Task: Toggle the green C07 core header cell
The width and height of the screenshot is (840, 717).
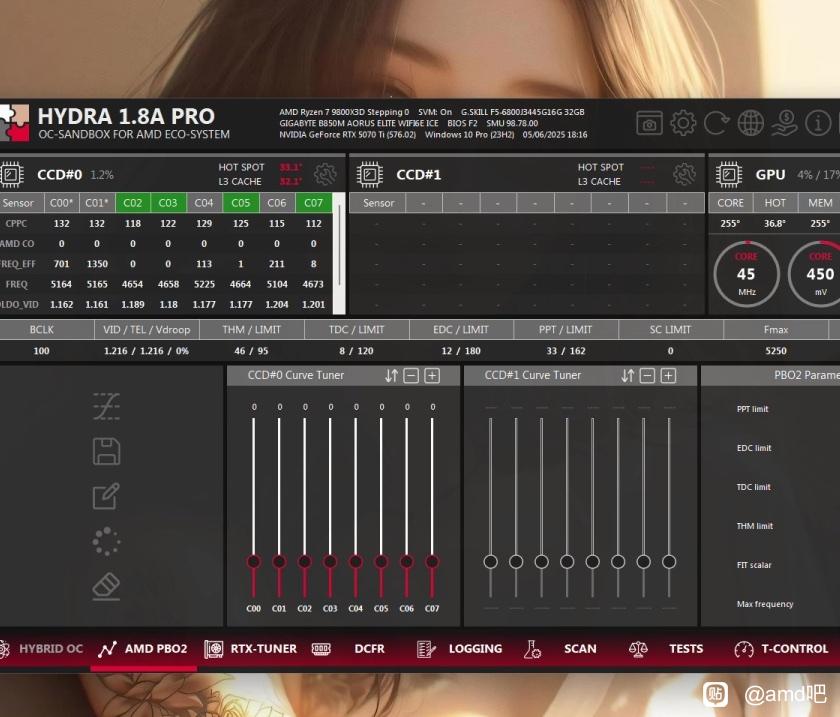Action: (x=313, y=203)
